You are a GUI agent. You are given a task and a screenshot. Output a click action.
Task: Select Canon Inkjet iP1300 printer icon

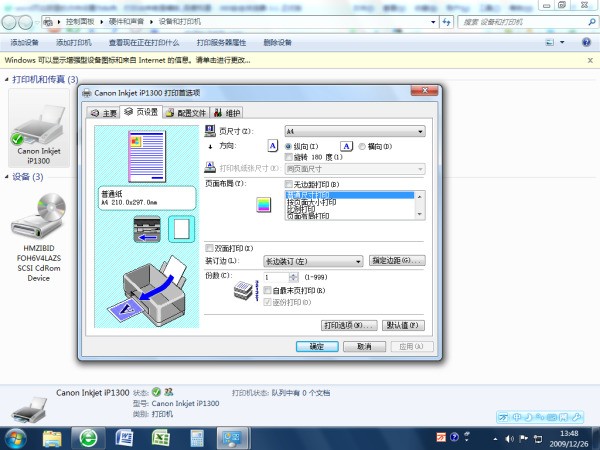click(x=39, y=129)
